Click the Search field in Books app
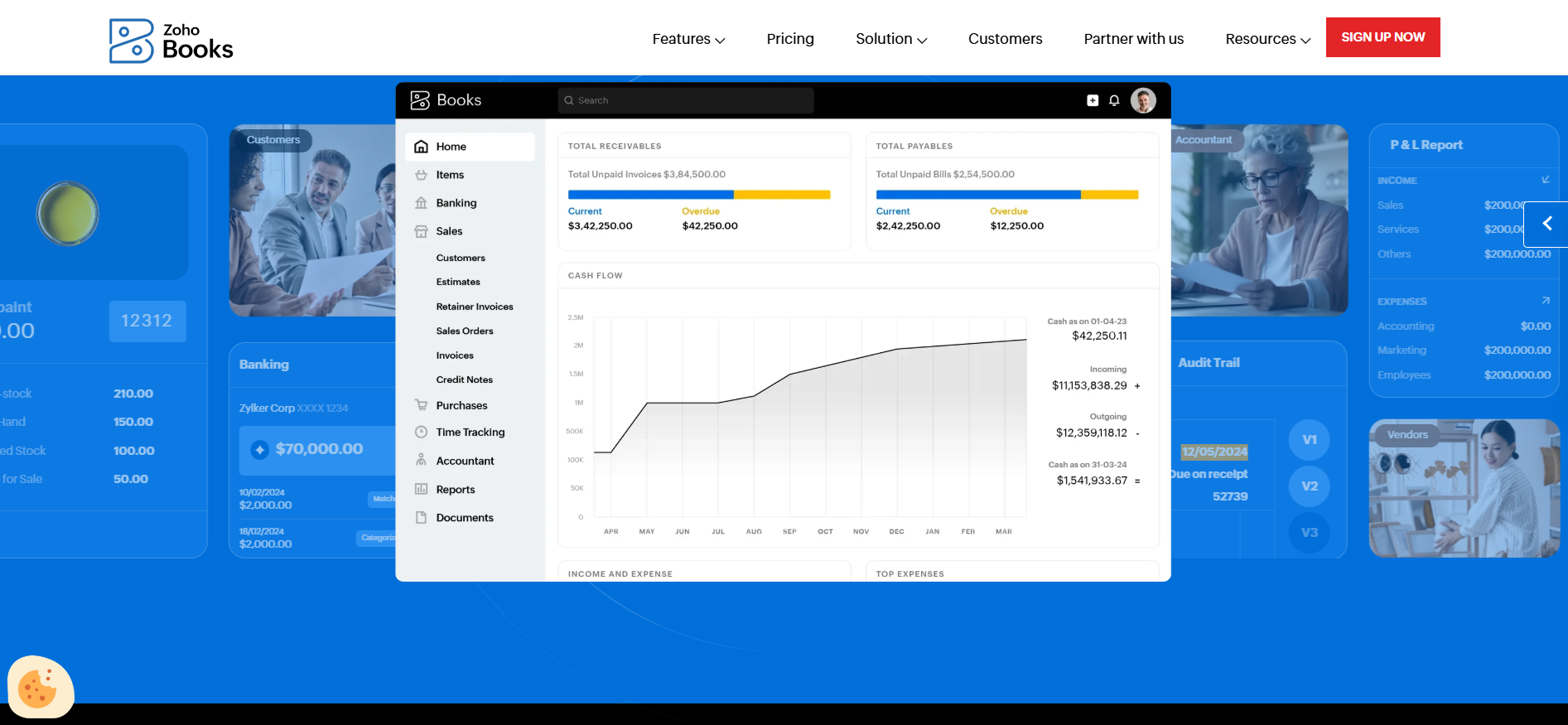Viewport: 1568px width, 725px height. click(685, 100)
